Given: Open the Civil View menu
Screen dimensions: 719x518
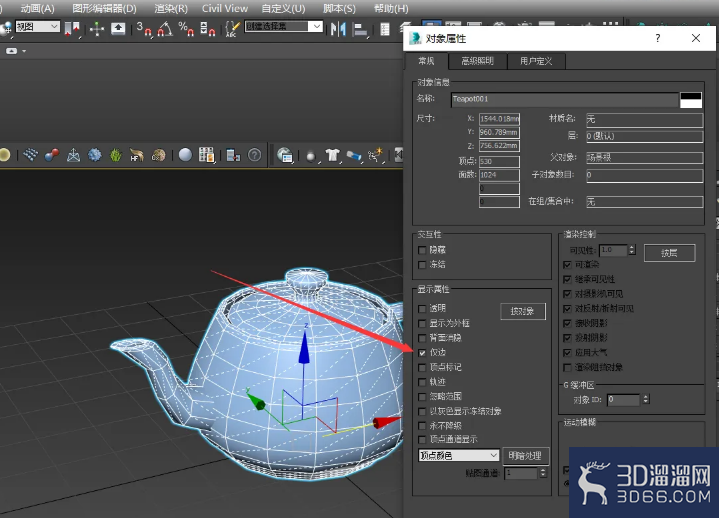Looking at the screenshot, I should click(x=225, y=9).
